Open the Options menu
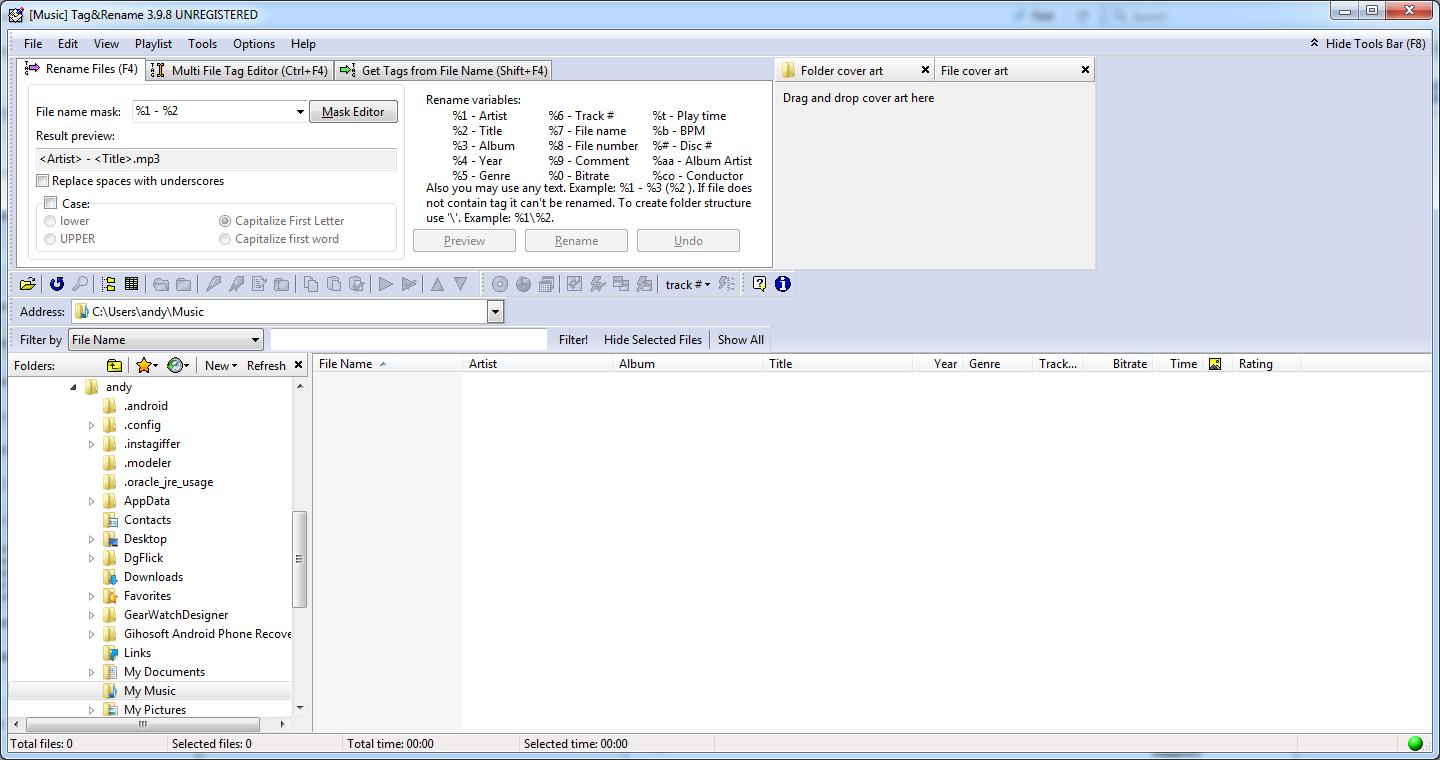The width and height of the screenshot is (1440, 760). click(254, 44)
